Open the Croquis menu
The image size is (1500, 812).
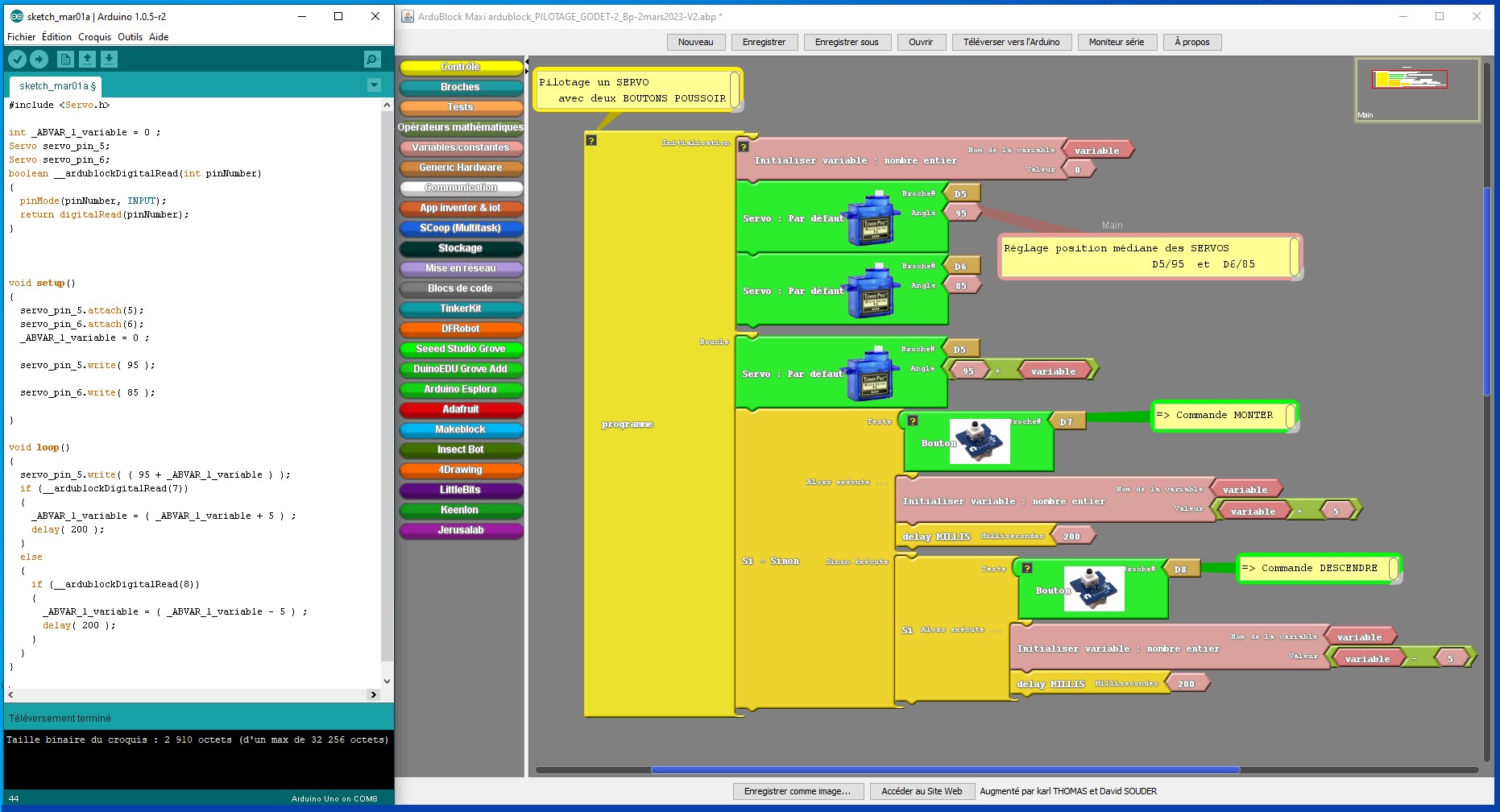click(94, 37)
